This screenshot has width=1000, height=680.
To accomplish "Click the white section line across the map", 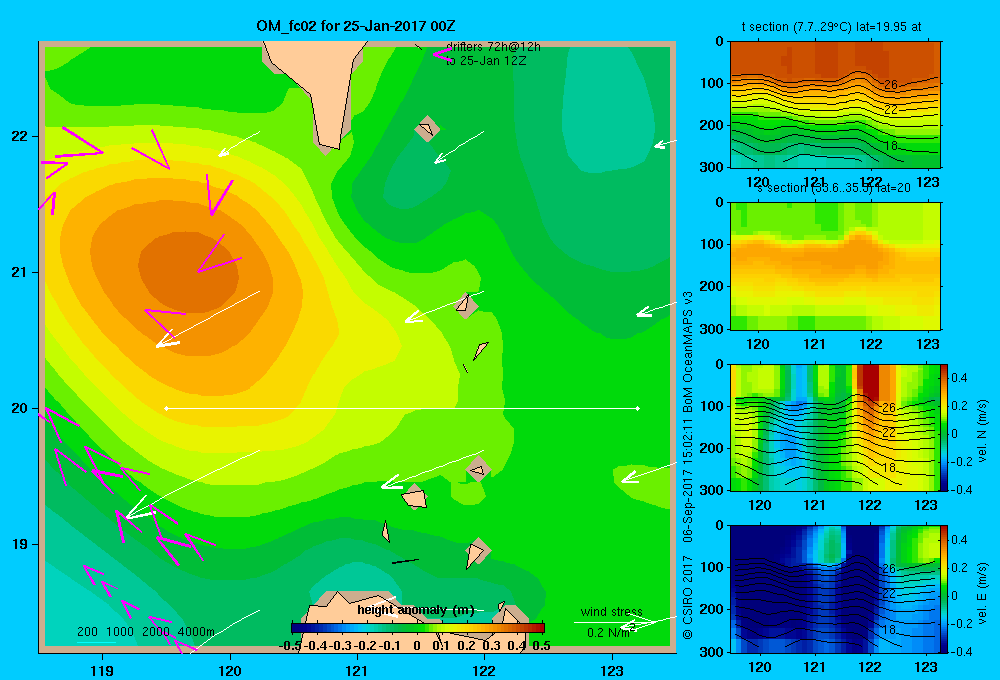I will coord(402,408).
